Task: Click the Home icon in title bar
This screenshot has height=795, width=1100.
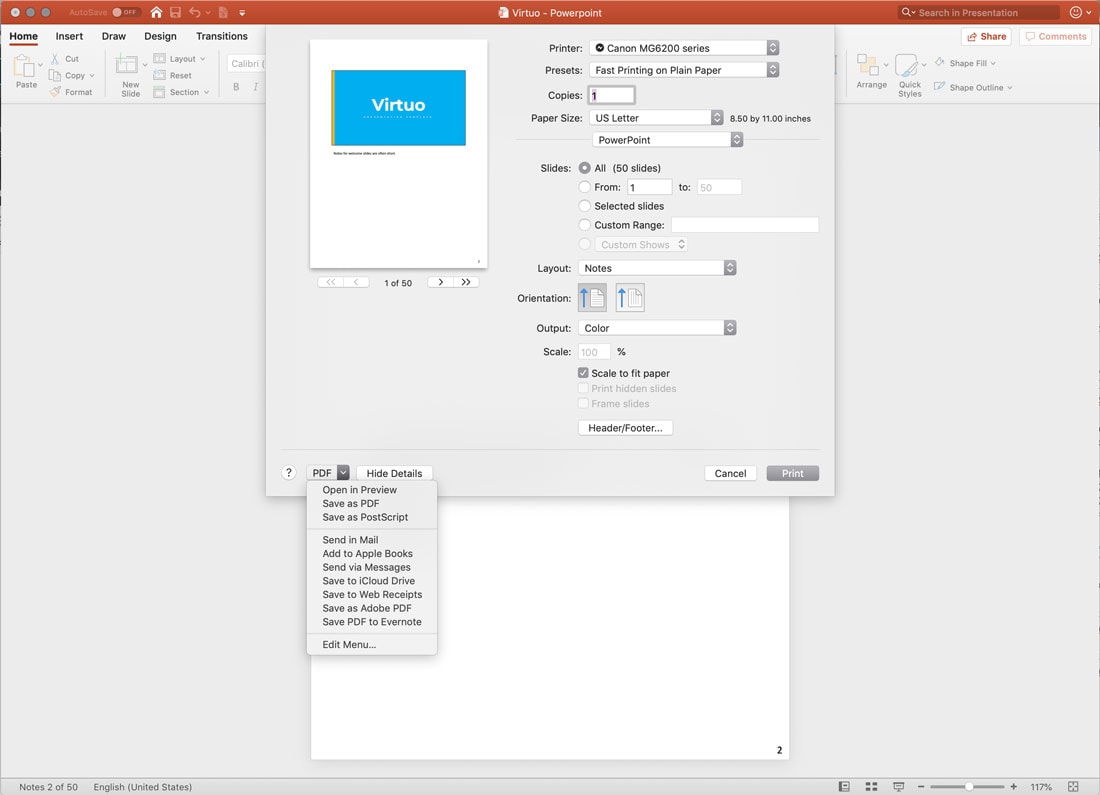Action: pyautogui.click(x=156, y=12)
